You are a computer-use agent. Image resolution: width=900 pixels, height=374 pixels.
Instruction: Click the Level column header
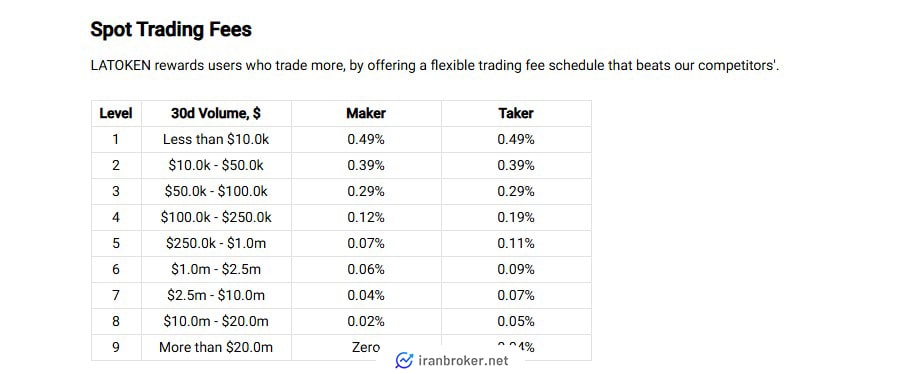[116, 114]
